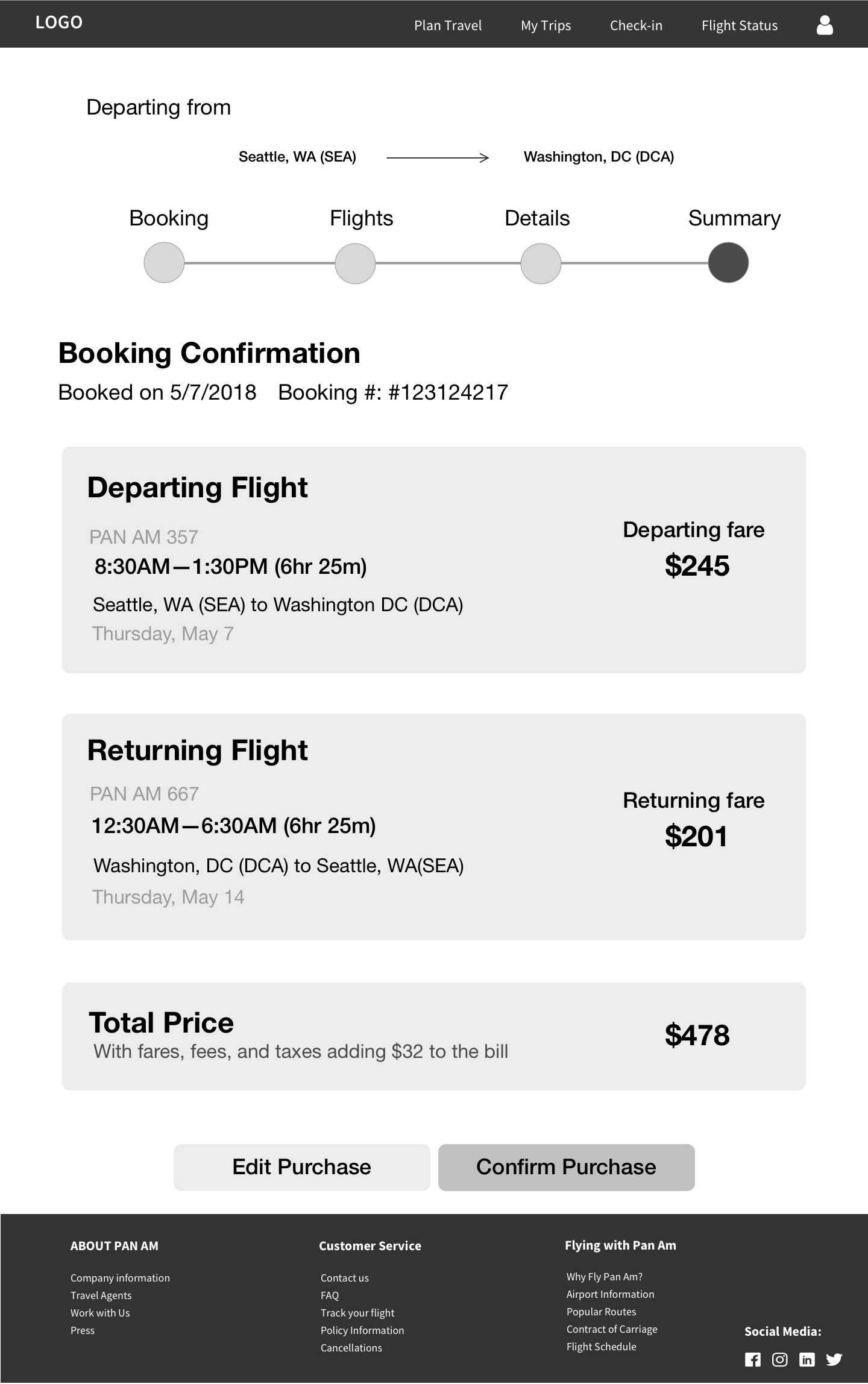Open the Check-in page
The image size is (868, 1384).
636,25
